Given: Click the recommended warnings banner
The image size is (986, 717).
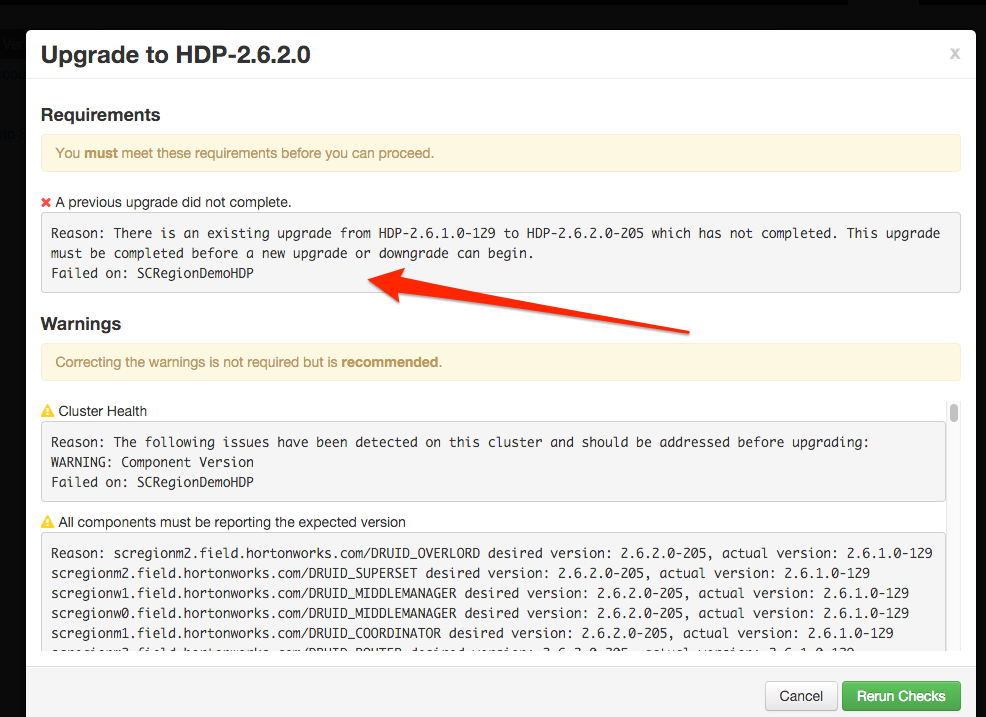Looking at the screenshot, I should 500,362.
